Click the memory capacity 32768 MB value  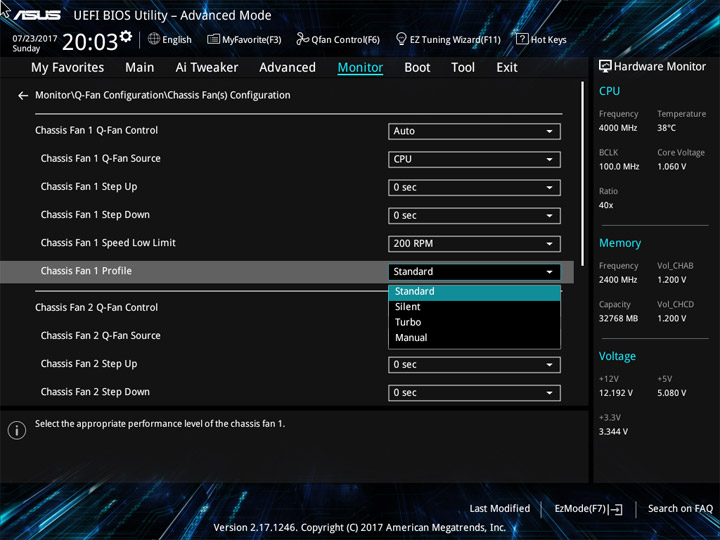618,319
